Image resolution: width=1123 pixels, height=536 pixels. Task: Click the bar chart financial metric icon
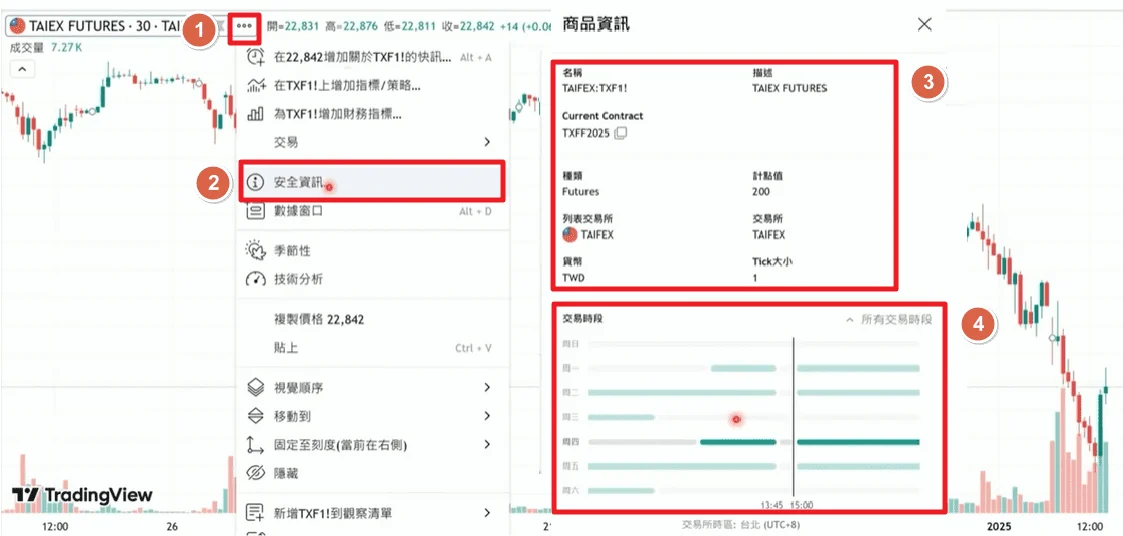point(256,114)
